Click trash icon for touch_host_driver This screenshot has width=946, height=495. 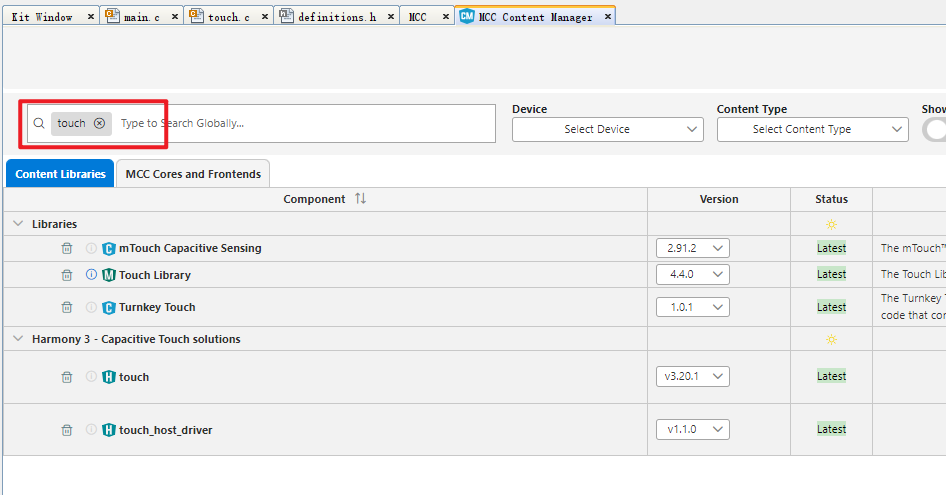tap(67, 430)
